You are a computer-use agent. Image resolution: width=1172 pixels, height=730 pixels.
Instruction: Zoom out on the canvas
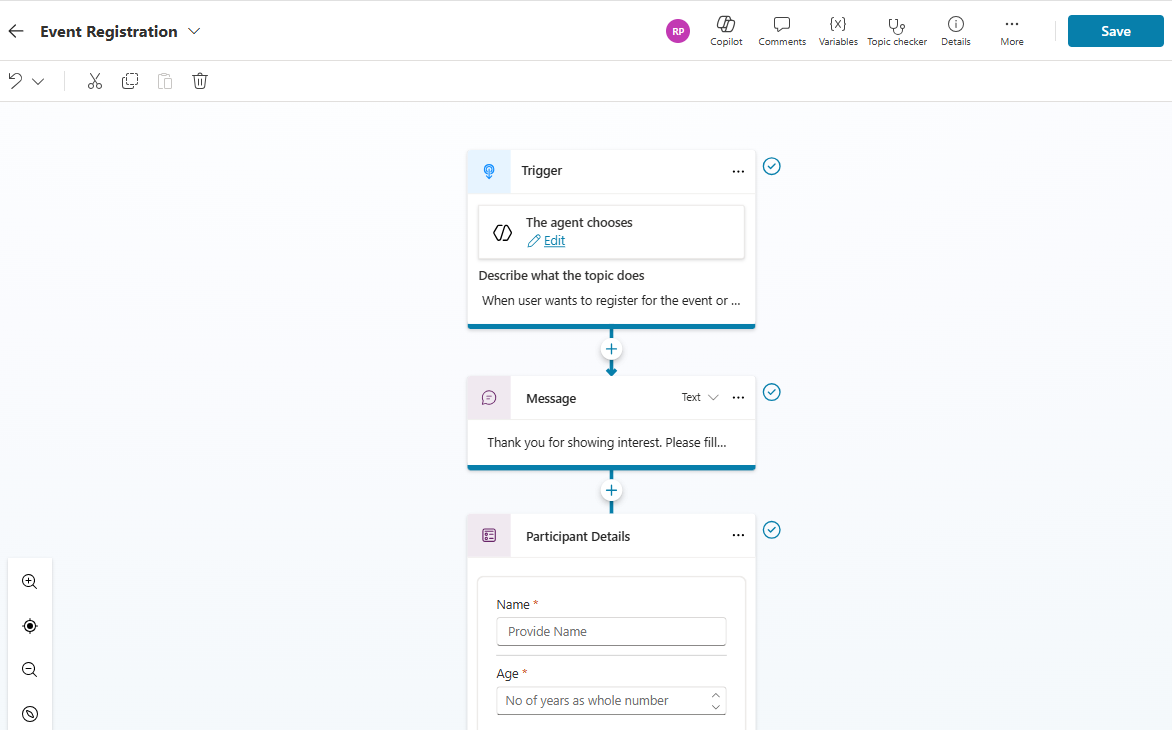pyautogui.click(x=30, y=670)
